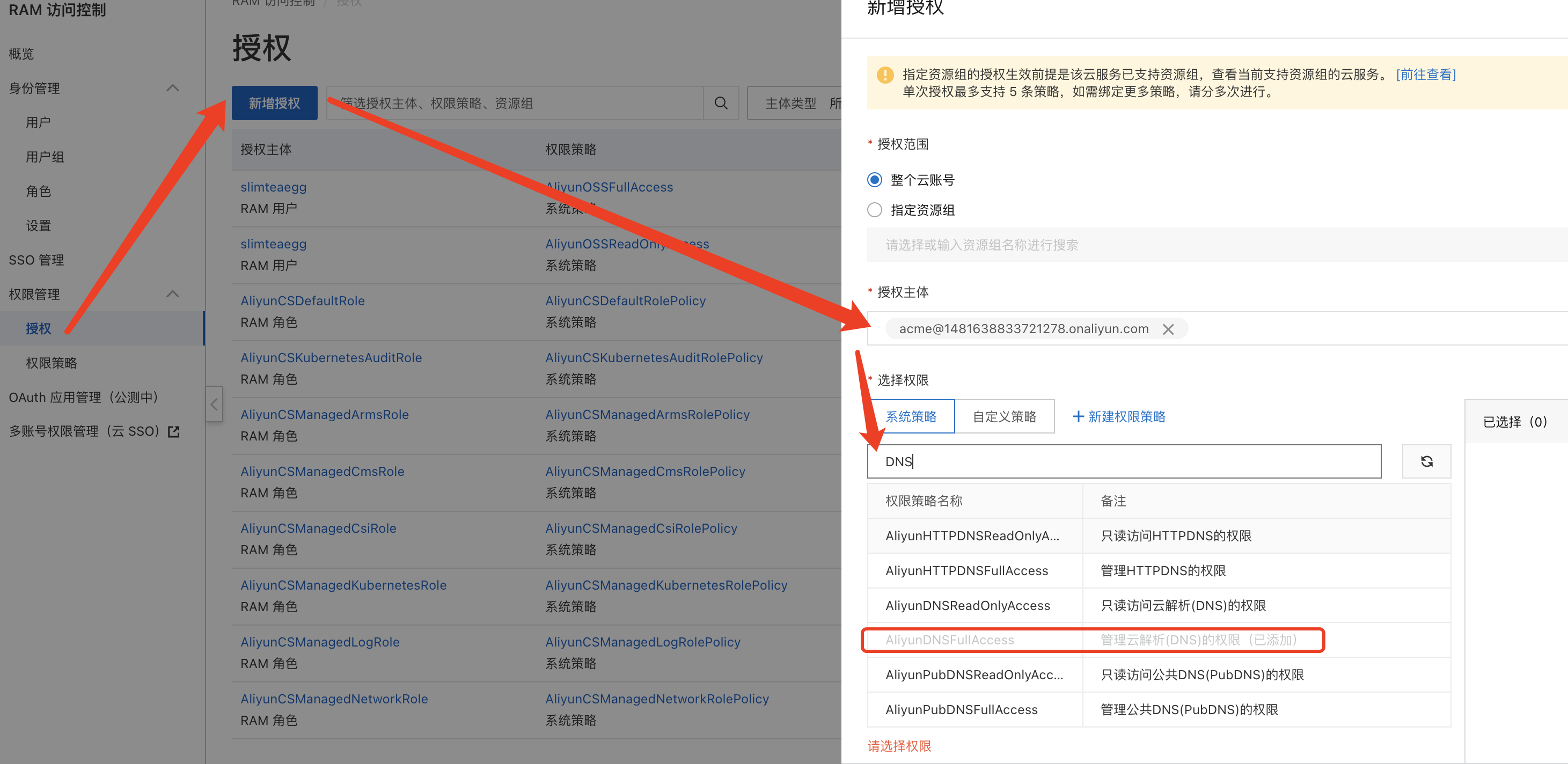Click the refresh policy list icon
Image resolution: width=1568 pixels, height=764 pixels.
1426,461
